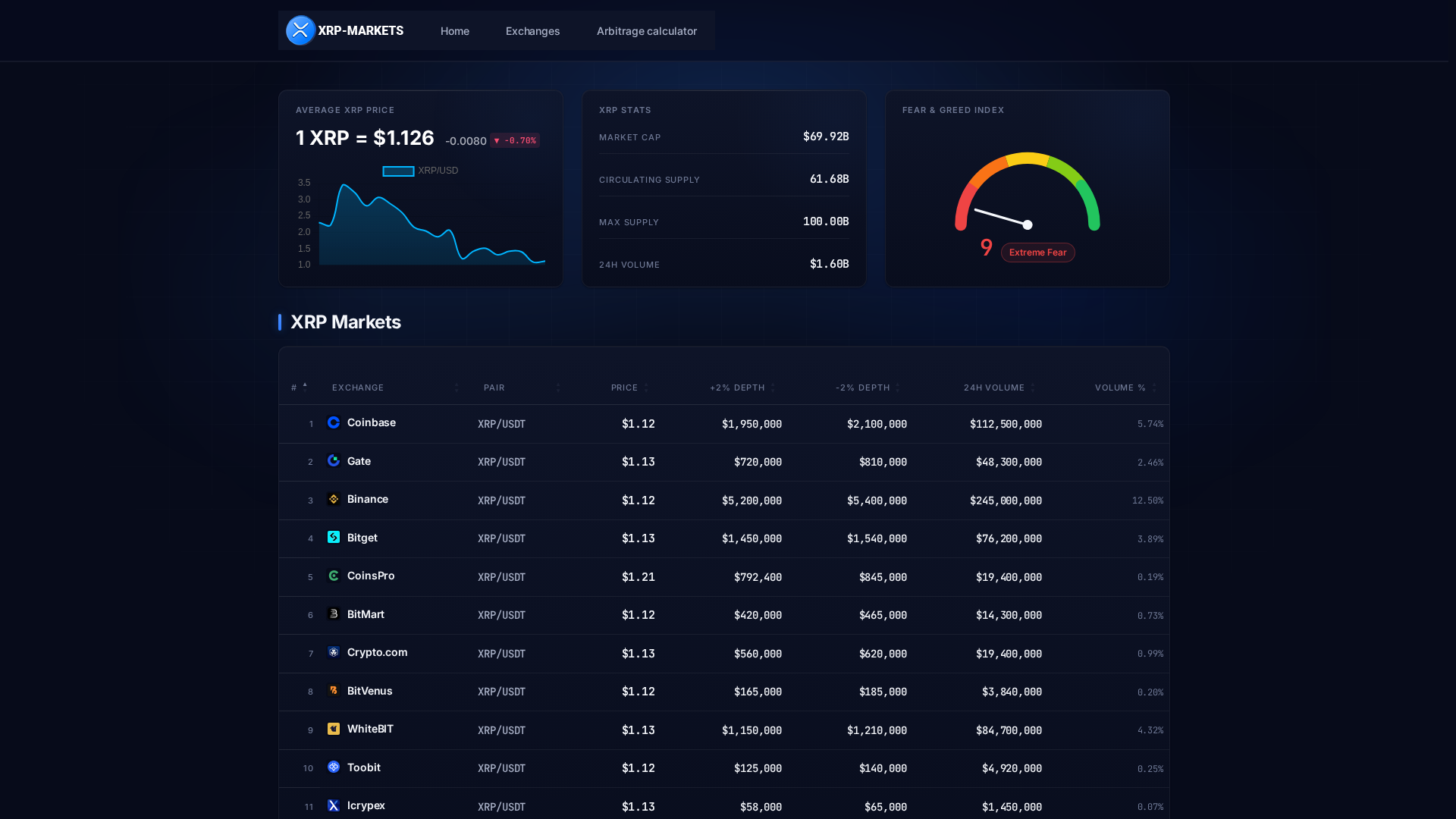The height and width of the screenshot is (819, 1456).
Task: Click the XRP-MARKETS brand name
Action: [x=361, y=30]
